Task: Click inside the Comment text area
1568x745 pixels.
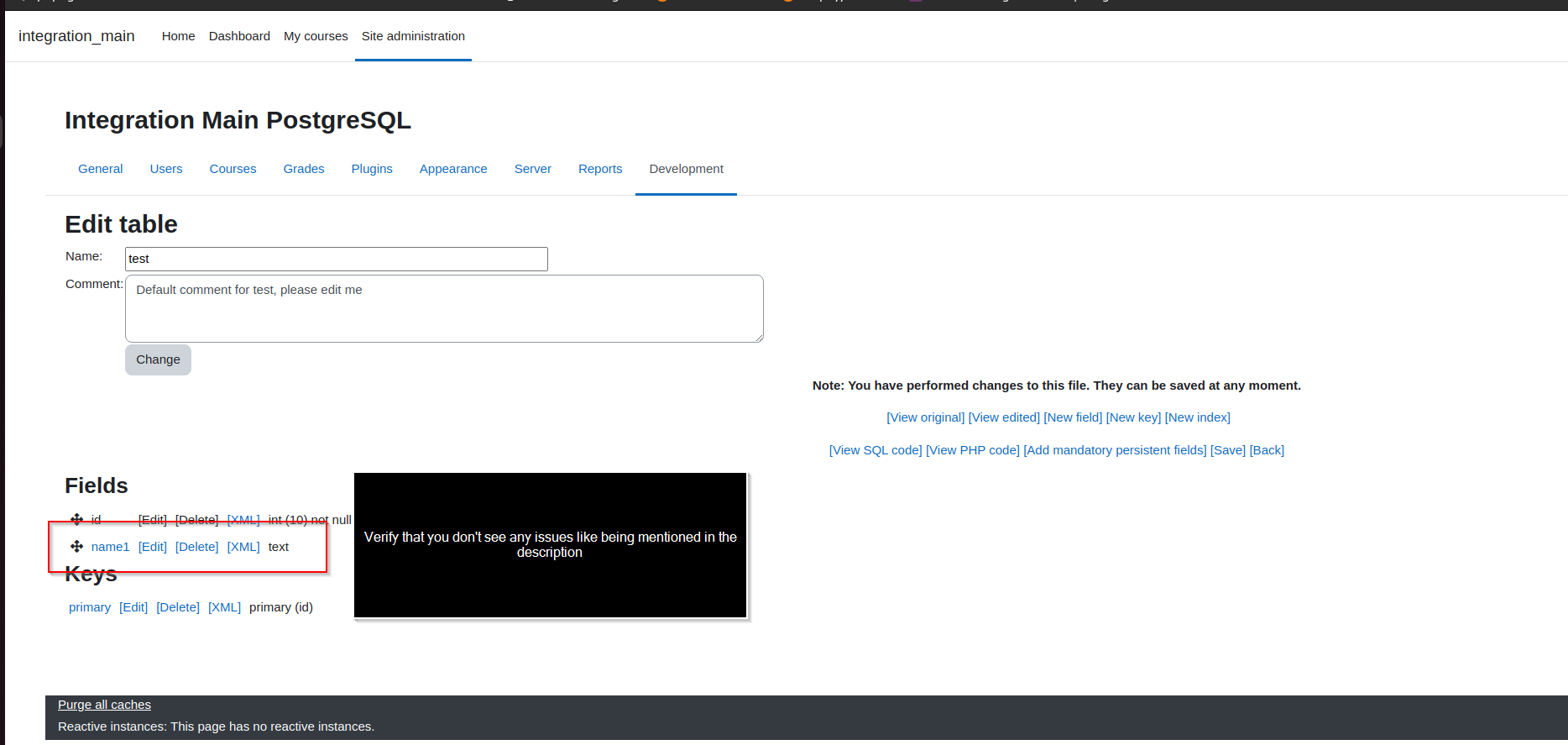Action: click(444, 308)
